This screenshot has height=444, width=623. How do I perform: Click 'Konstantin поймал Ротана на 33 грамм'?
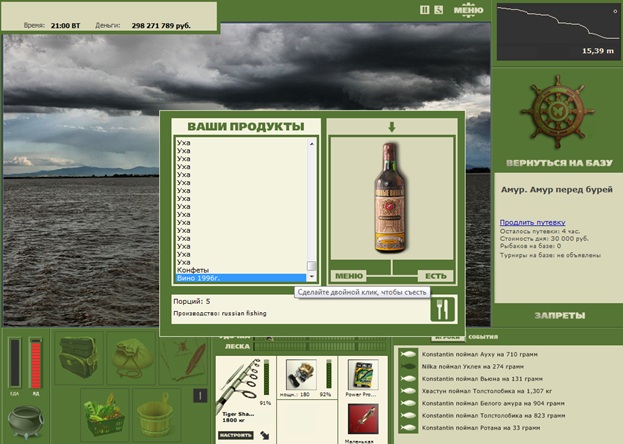[x=481, y=428]
